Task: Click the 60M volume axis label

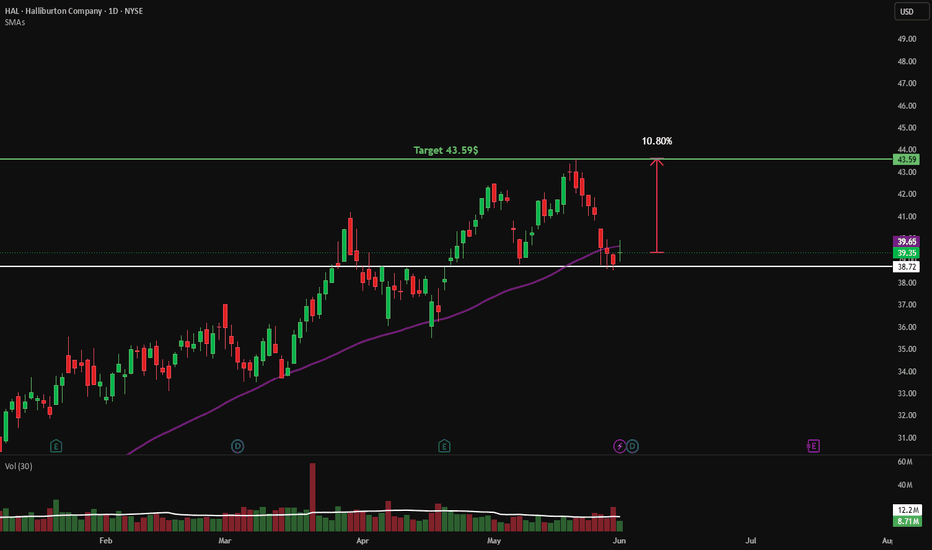Action: pyautogui.click(x=905, y=462)
